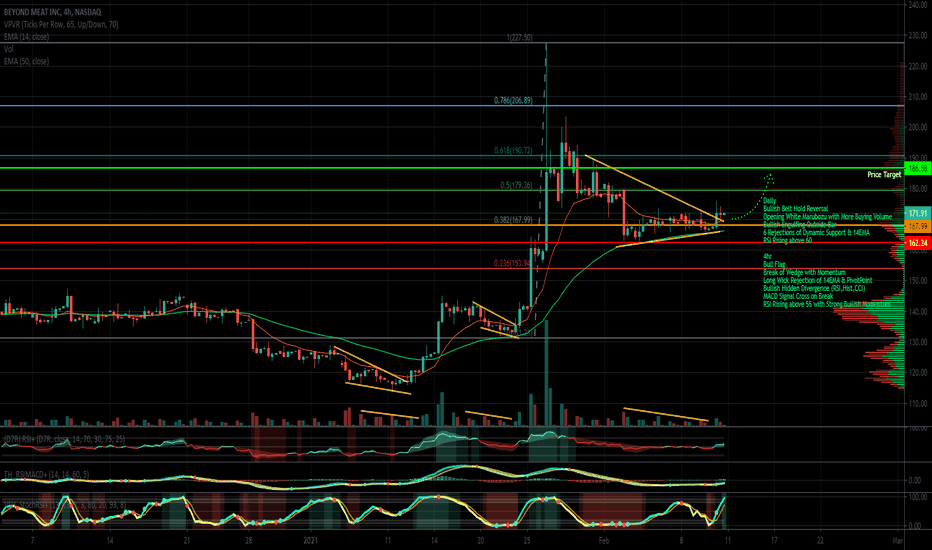Screen dimensions: 932x550
Task: Click the 0.5(179.36) Fibonacci label
Action: [x=517, y=185]
